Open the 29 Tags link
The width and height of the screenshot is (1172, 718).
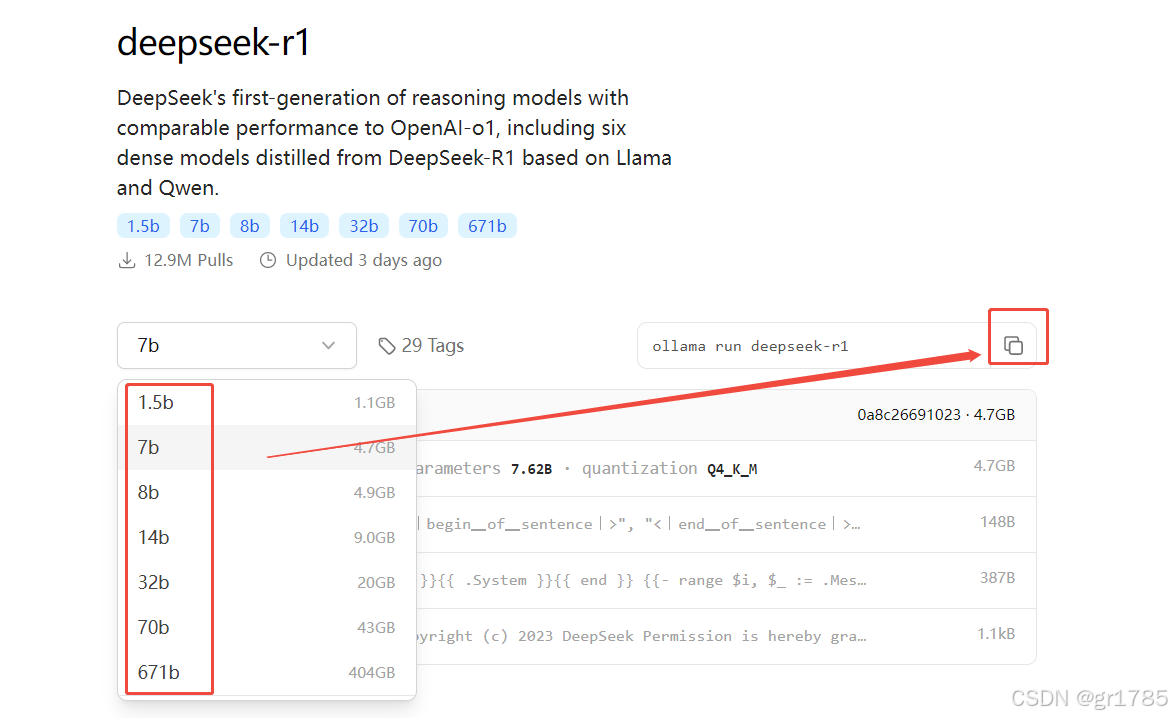point(421,346)
